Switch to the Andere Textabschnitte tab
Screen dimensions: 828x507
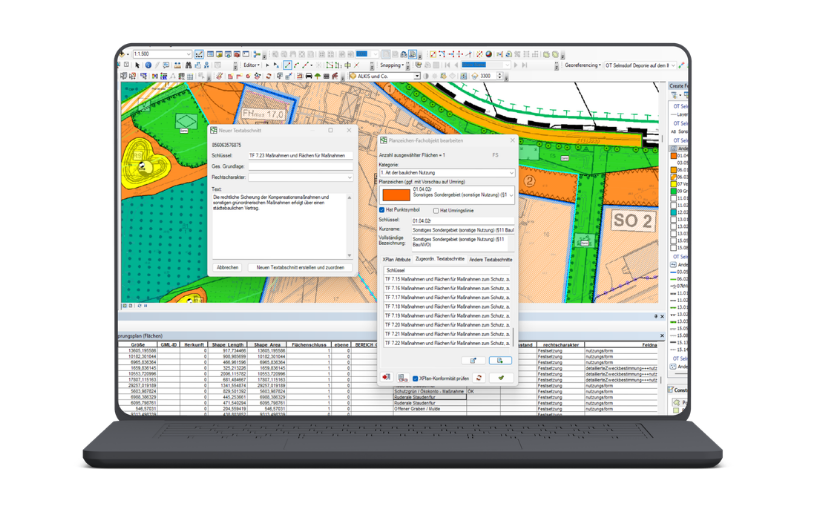pyautogui.click(x=491, y=259)
